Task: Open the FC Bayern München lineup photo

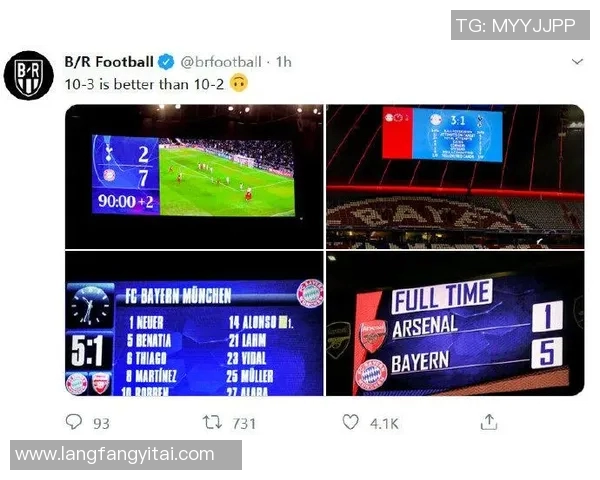Action: click(194, 323)
